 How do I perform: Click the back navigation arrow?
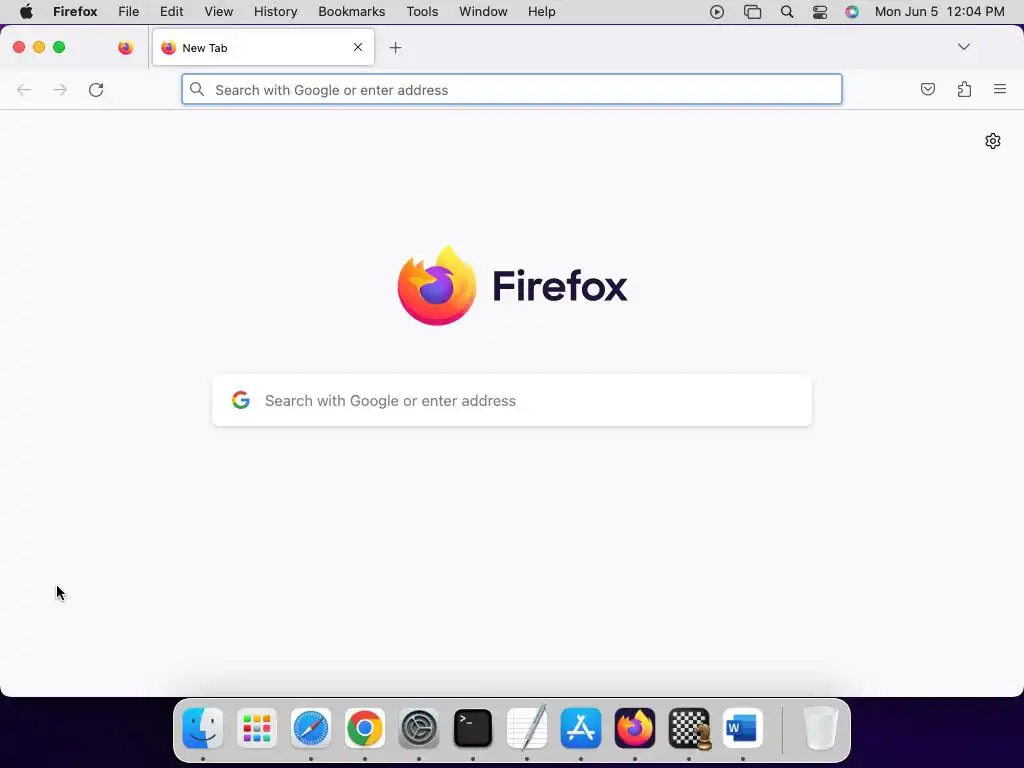coord(24,89)
